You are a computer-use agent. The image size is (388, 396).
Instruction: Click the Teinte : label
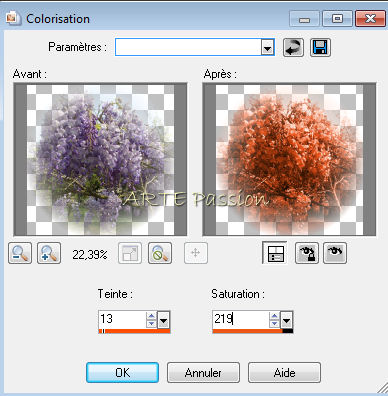[x=115, y=294]
